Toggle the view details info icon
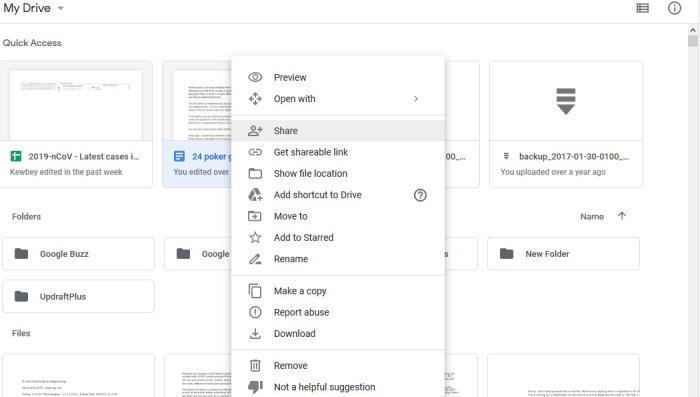700x397 pixels. pos(675,8)
